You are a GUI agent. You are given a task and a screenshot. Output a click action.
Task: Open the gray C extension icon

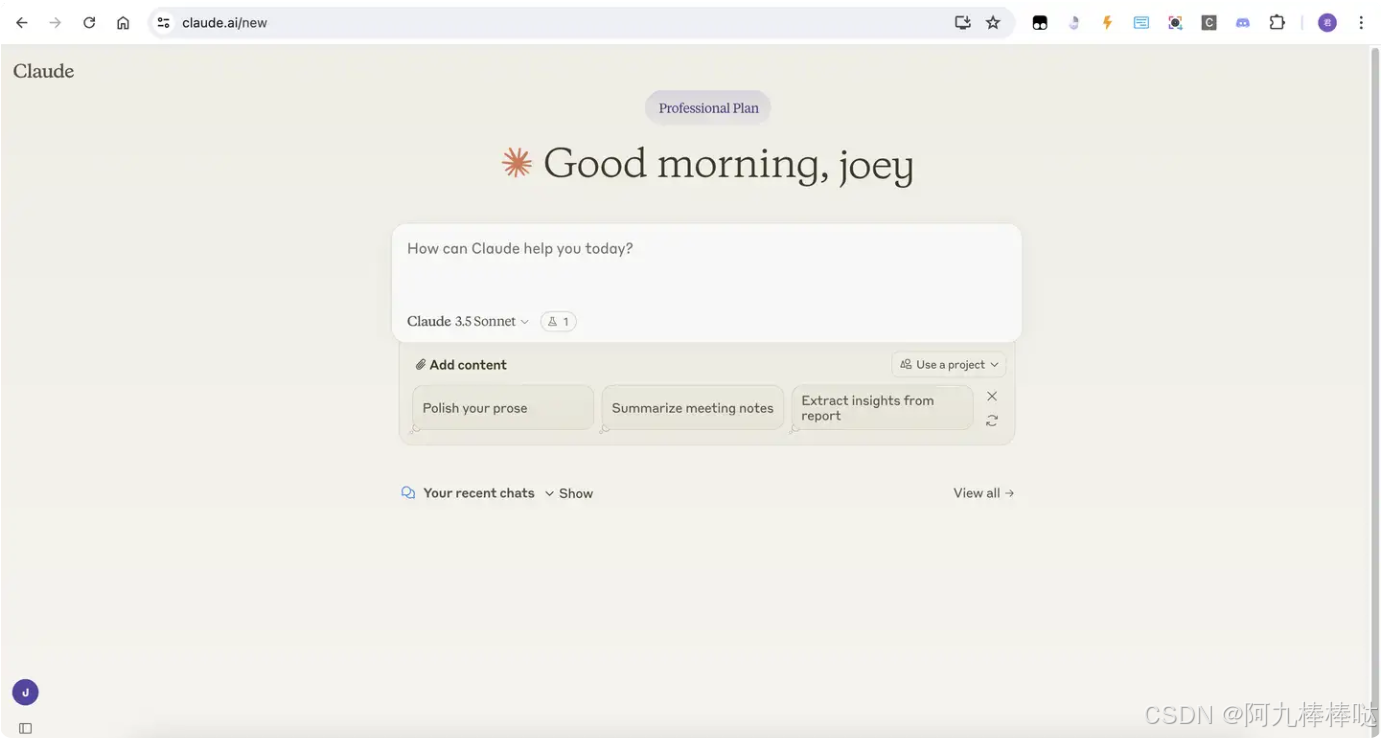1209,22
